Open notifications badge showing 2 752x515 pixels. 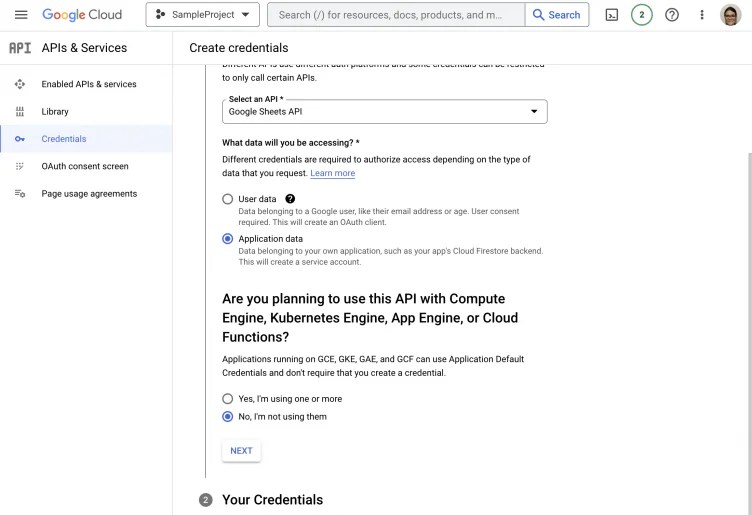[x=642, y=15]
